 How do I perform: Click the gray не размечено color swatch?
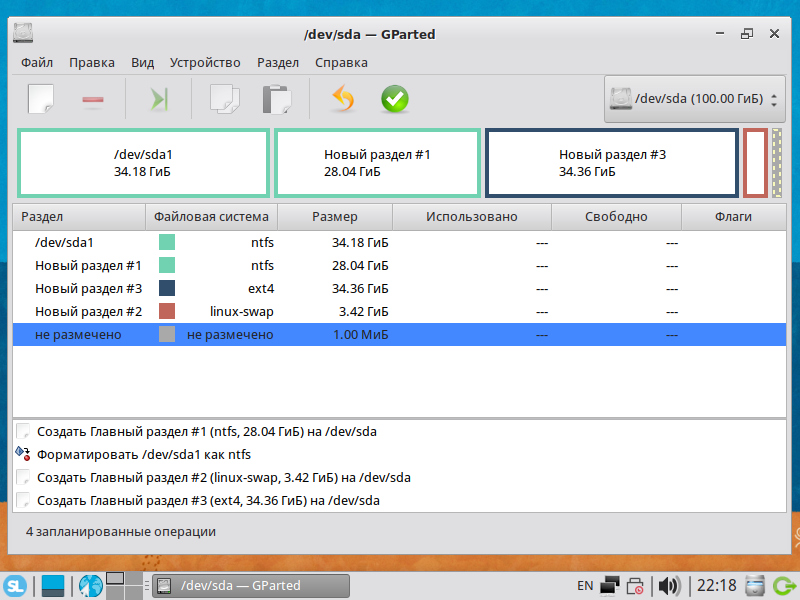(x=167, y=334)
